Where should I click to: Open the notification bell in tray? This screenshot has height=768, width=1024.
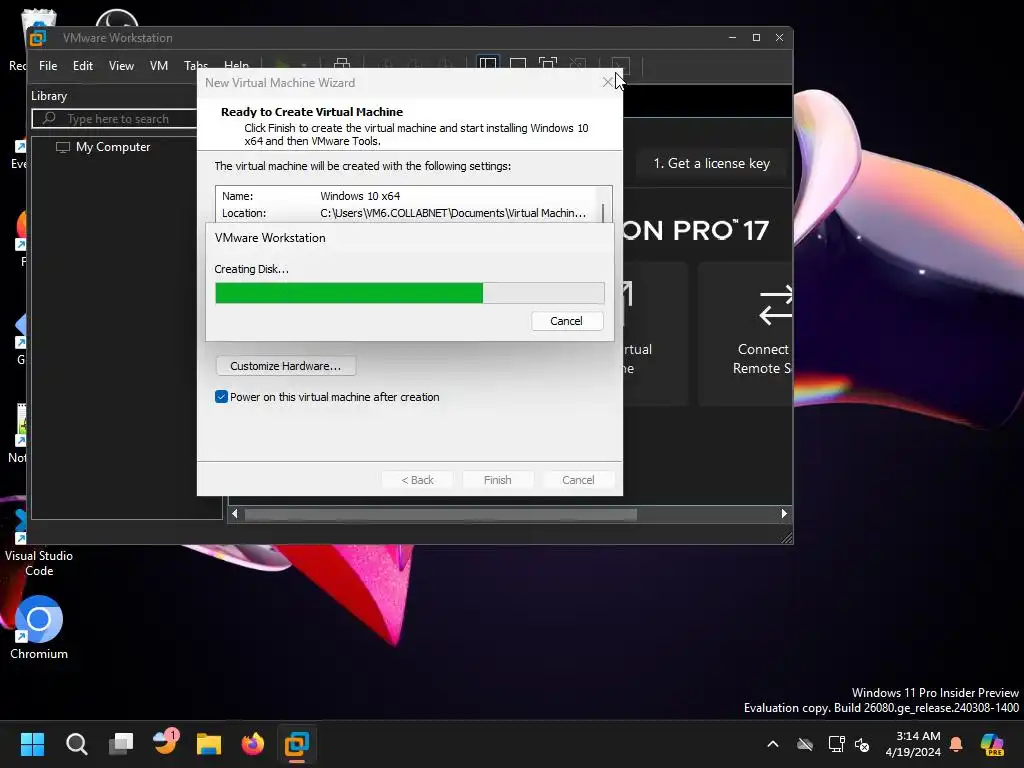956,744
